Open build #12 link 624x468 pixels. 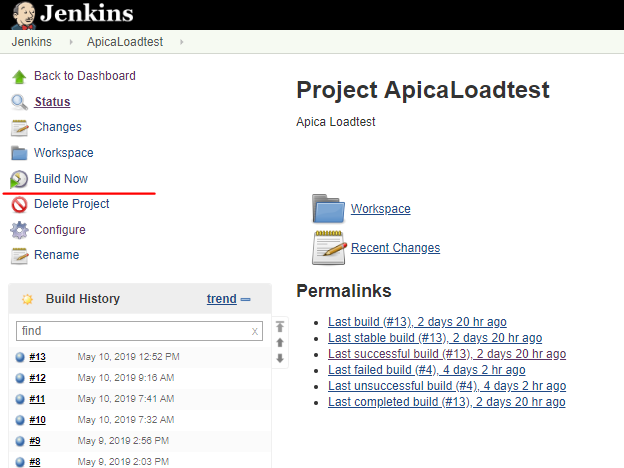coord(37,378)
